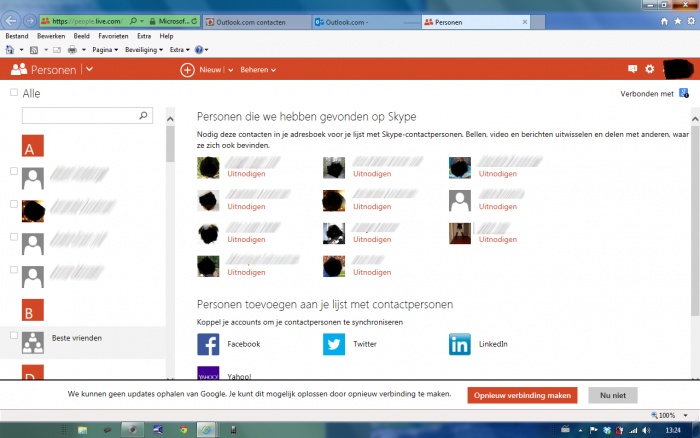Click Uitnodigen for first Skype contact
Screen dimensions: 700x438
tap(246, 174)
